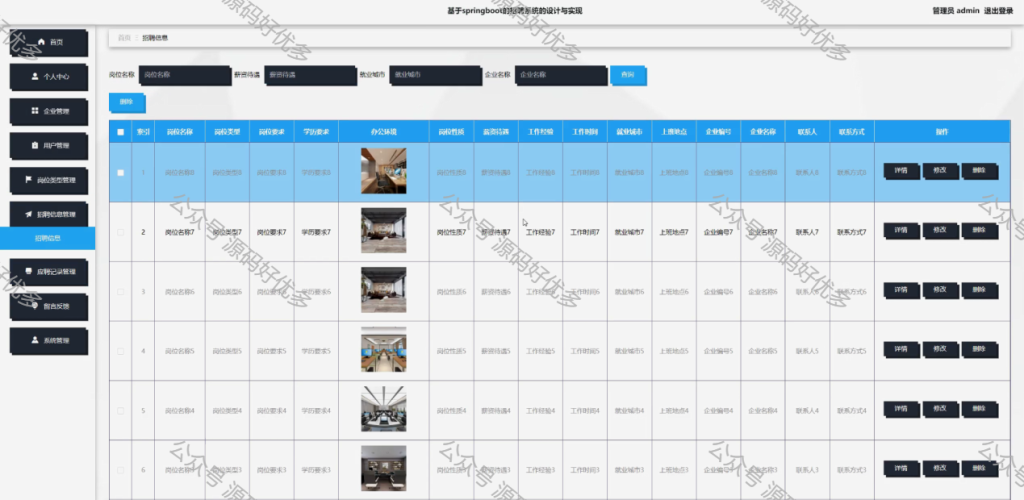Click the 首页 breadcrumb link

(x=124, y=38)
